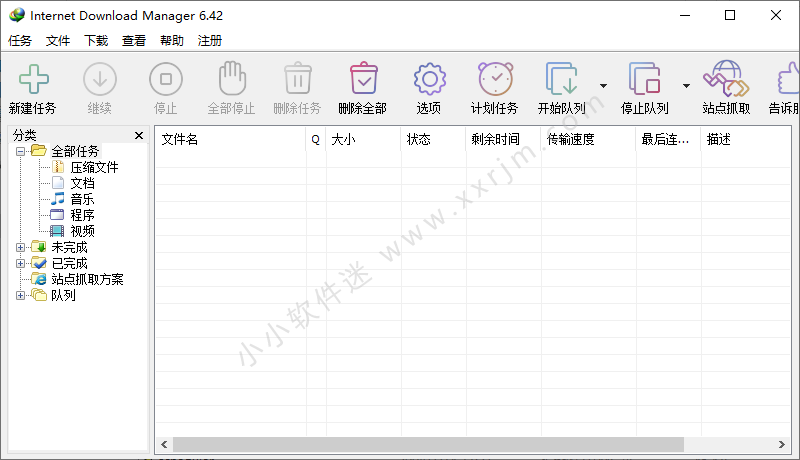The width and height of the screenshot is (800, 460).
Task: Expand the 已完成 tree node
Action: click(x=20, y=263)
